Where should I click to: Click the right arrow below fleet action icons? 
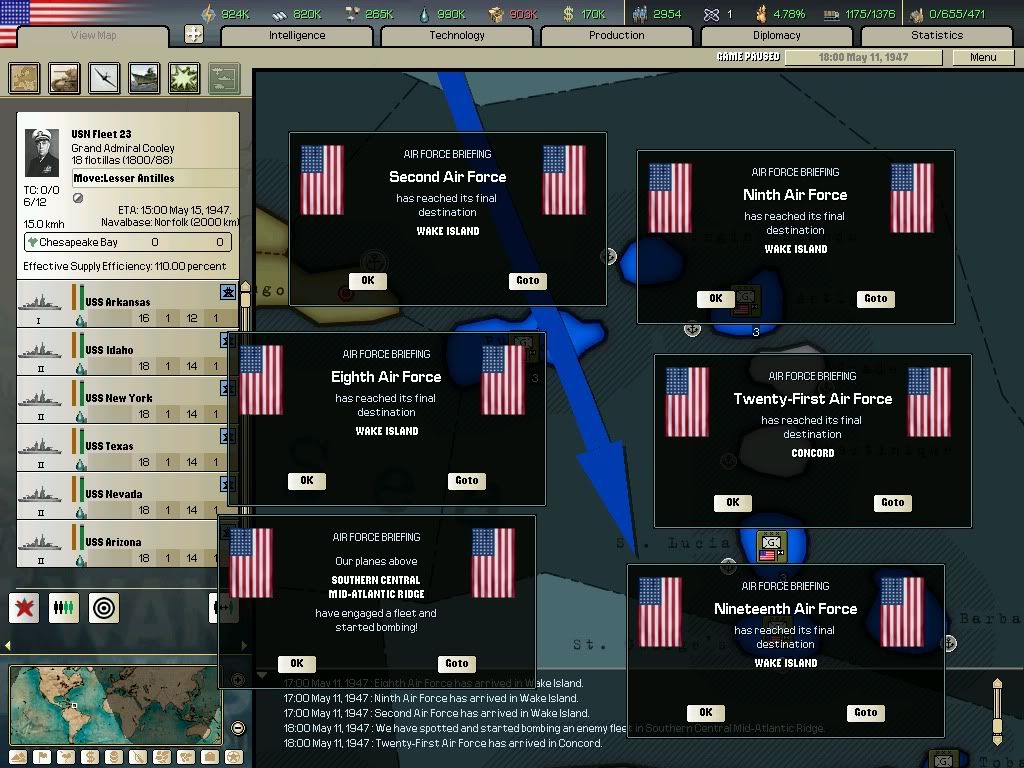(244, 645)
